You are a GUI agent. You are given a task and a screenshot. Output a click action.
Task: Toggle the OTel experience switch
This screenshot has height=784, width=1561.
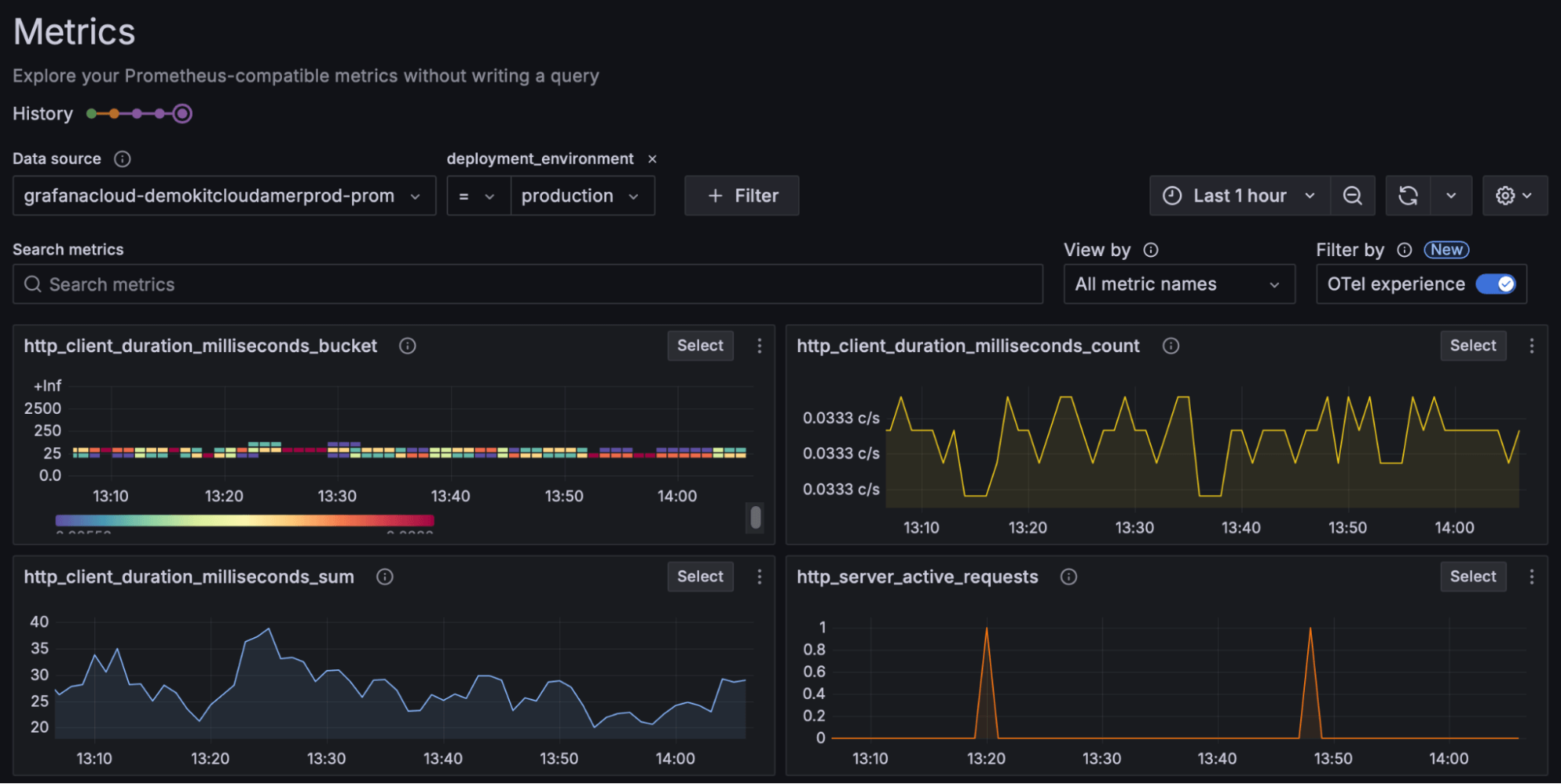(x=1495, y=284)
